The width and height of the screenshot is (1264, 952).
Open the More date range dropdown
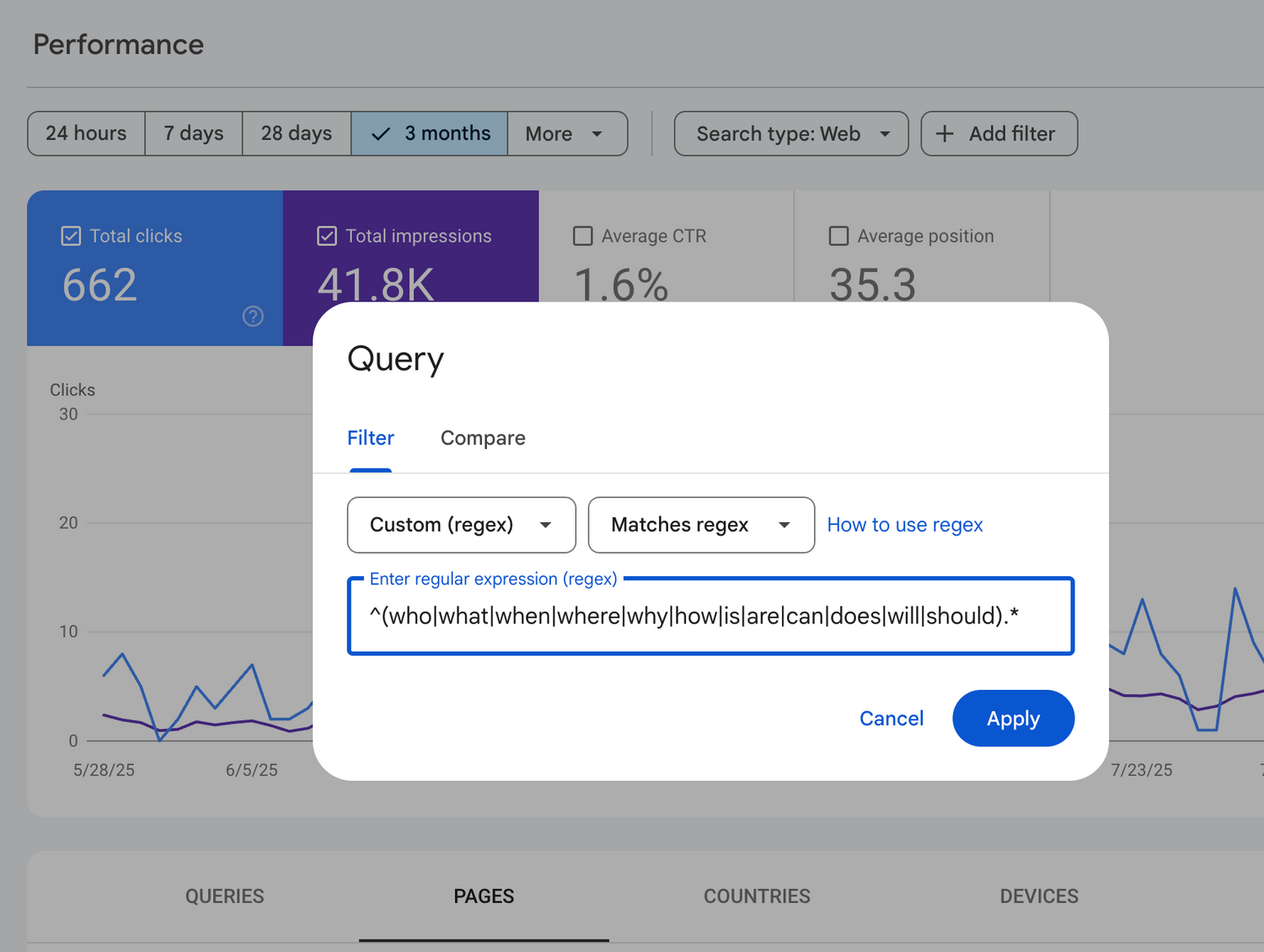click(x=566, y=134)
